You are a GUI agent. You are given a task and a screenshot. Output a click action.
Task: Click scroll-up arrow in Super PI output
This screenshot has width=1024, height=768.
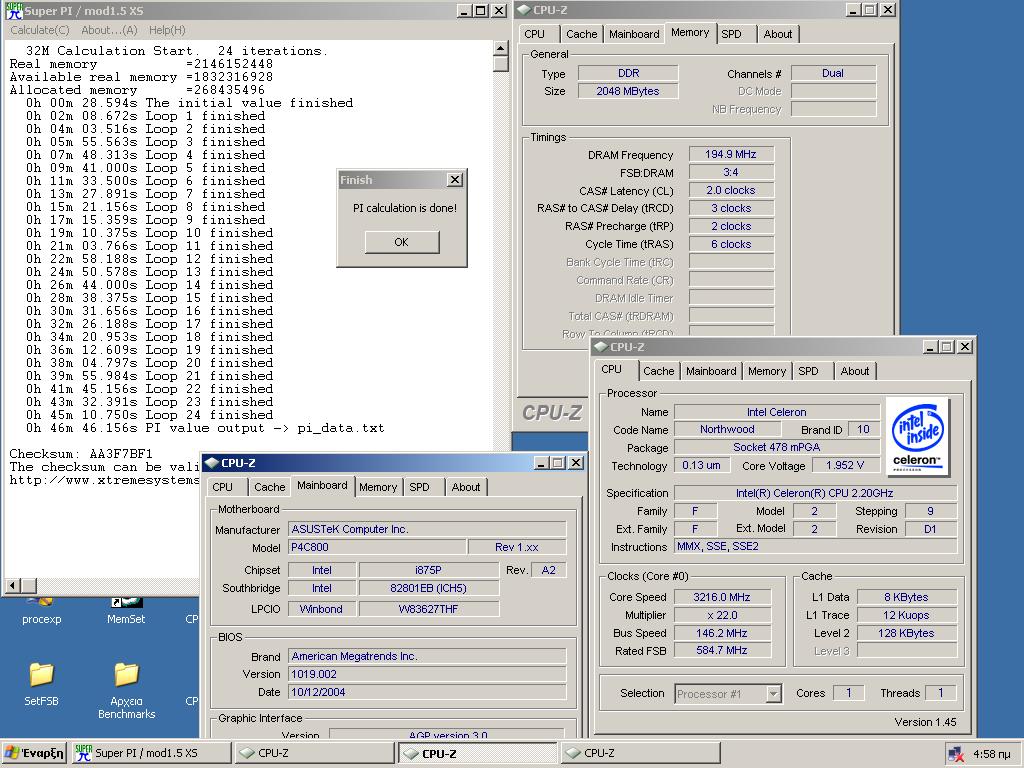(500, 48)
